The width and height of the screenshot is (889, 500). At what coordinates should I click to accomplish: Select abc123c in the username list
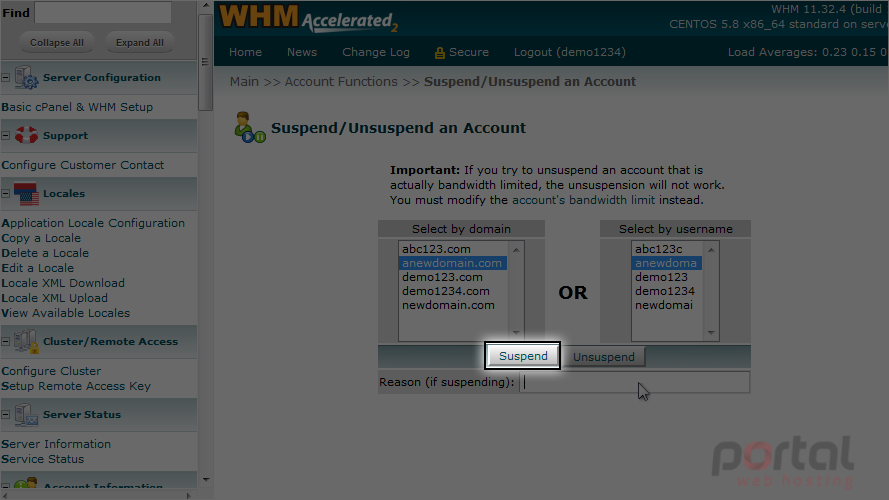667,249
